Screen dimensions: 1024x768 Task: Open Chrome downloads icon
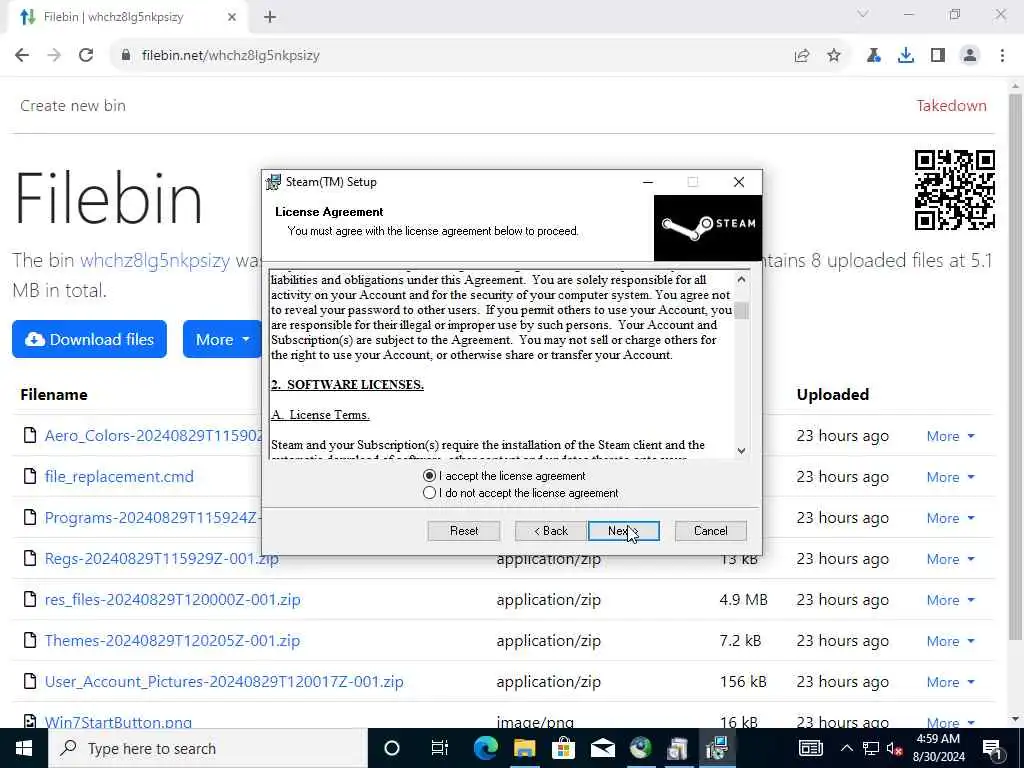(x=906, y=56)
